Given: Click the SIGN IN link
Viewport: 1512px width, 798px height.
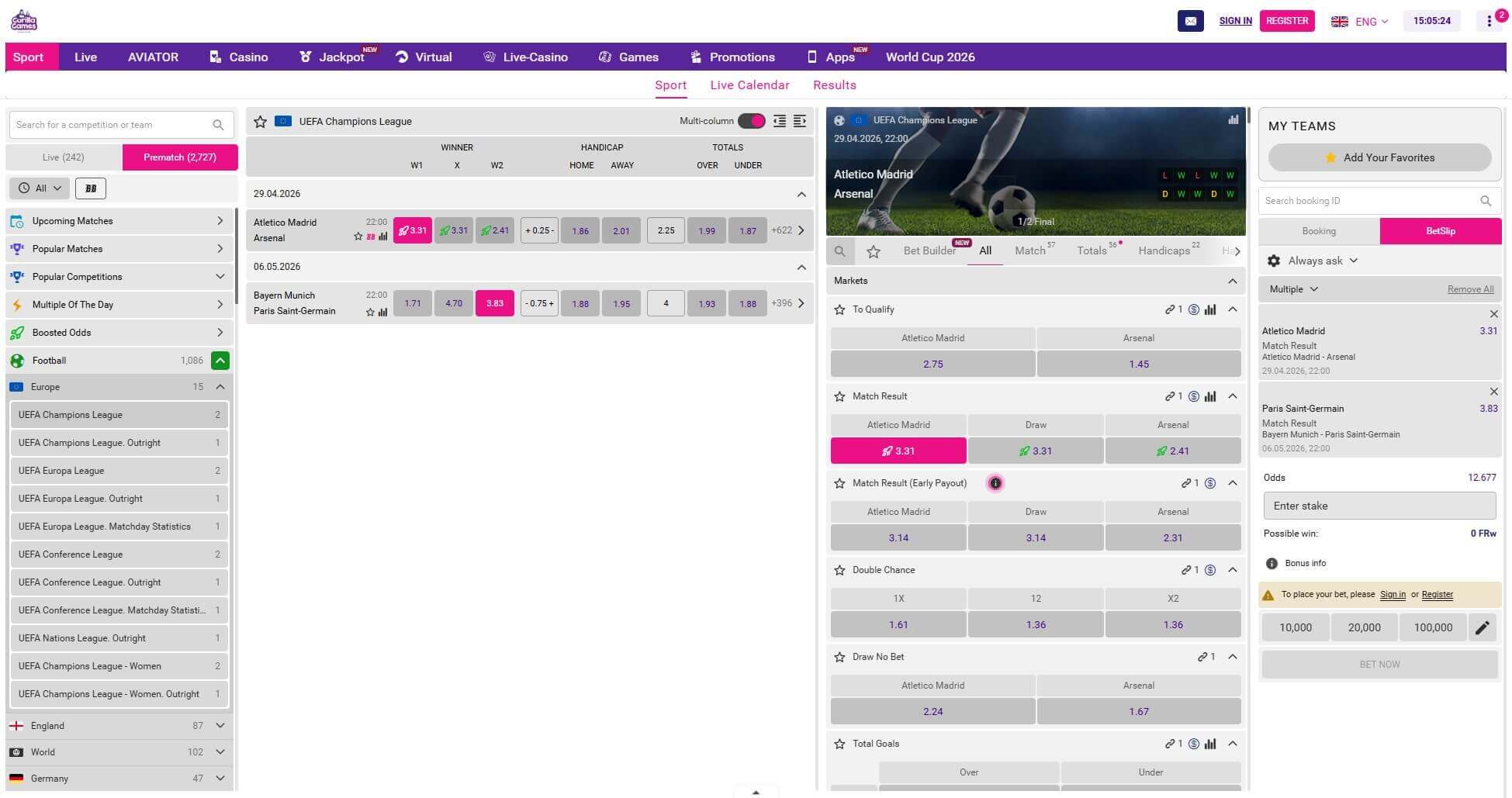Looking at the screenshot, I should click(x=1235, y=21).
